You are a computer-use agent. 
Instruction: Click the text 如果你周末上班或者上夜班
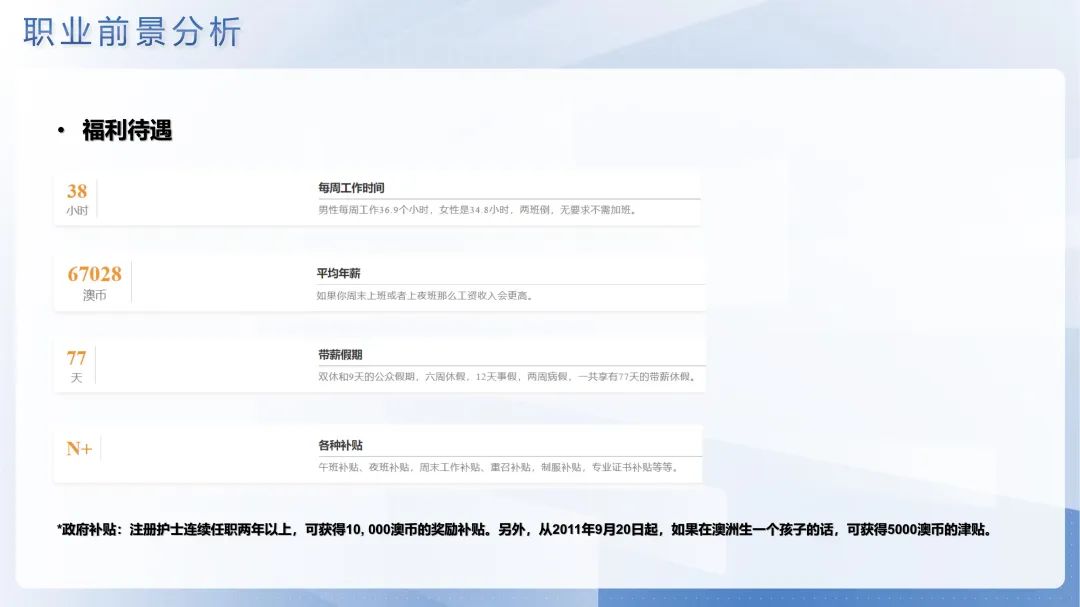pos(424,296)
